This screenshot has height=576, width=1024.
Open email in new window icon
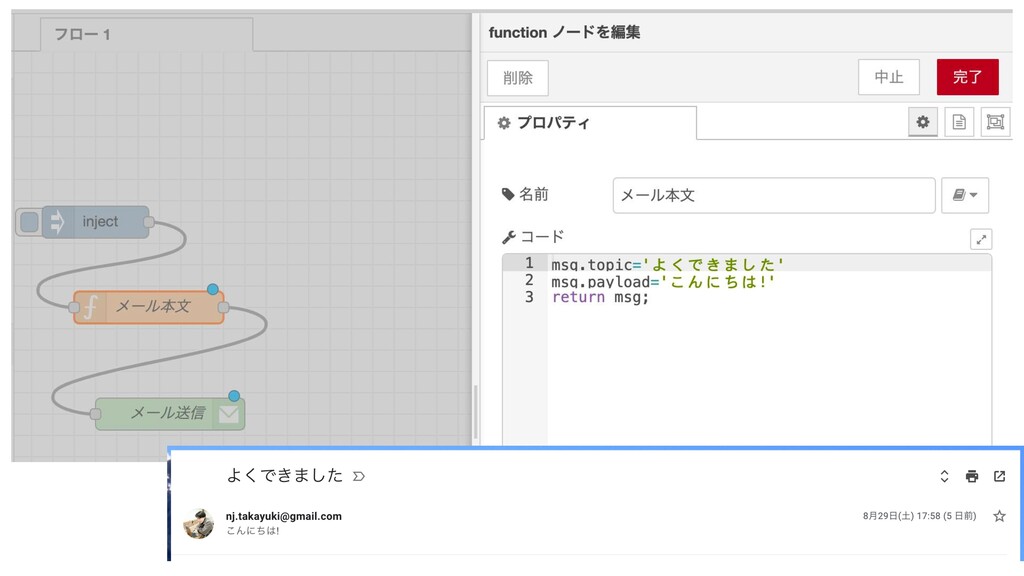click(x=999, y=476)
